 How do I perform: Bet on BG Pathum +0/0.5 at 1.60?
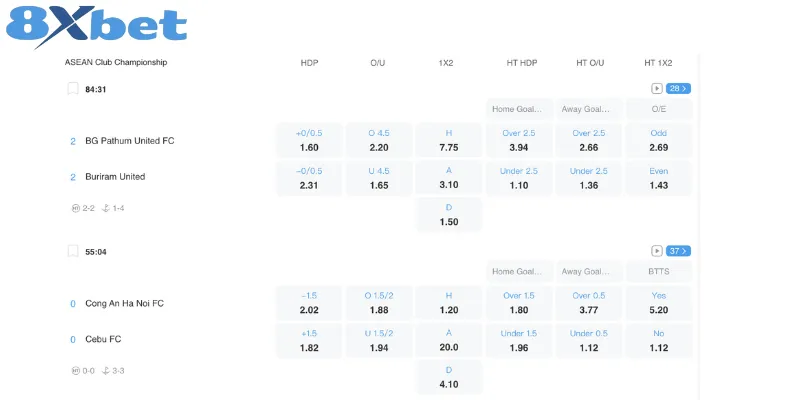pos(309,140)
